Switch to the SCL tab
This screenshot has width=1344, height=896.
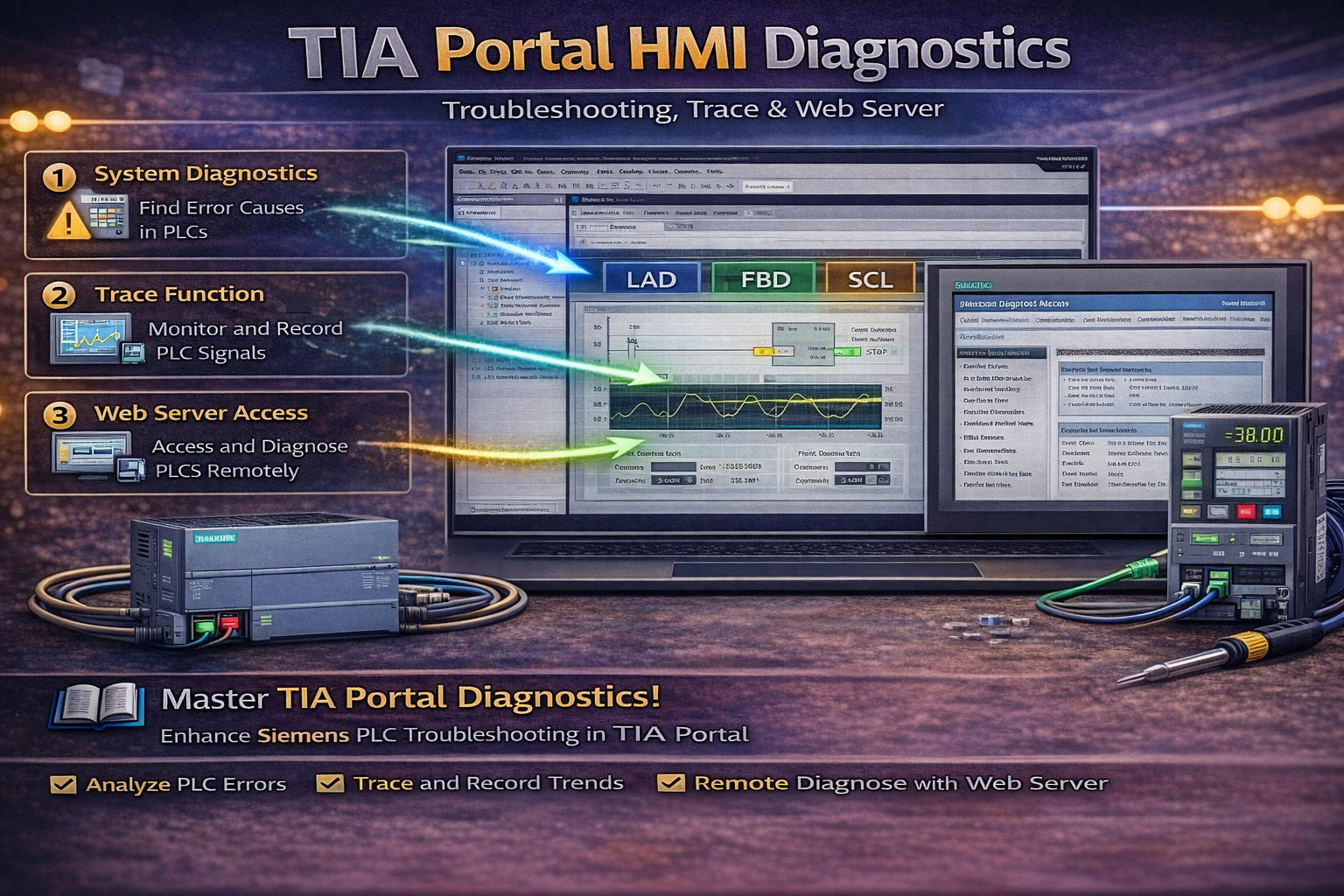coord(869,279)
